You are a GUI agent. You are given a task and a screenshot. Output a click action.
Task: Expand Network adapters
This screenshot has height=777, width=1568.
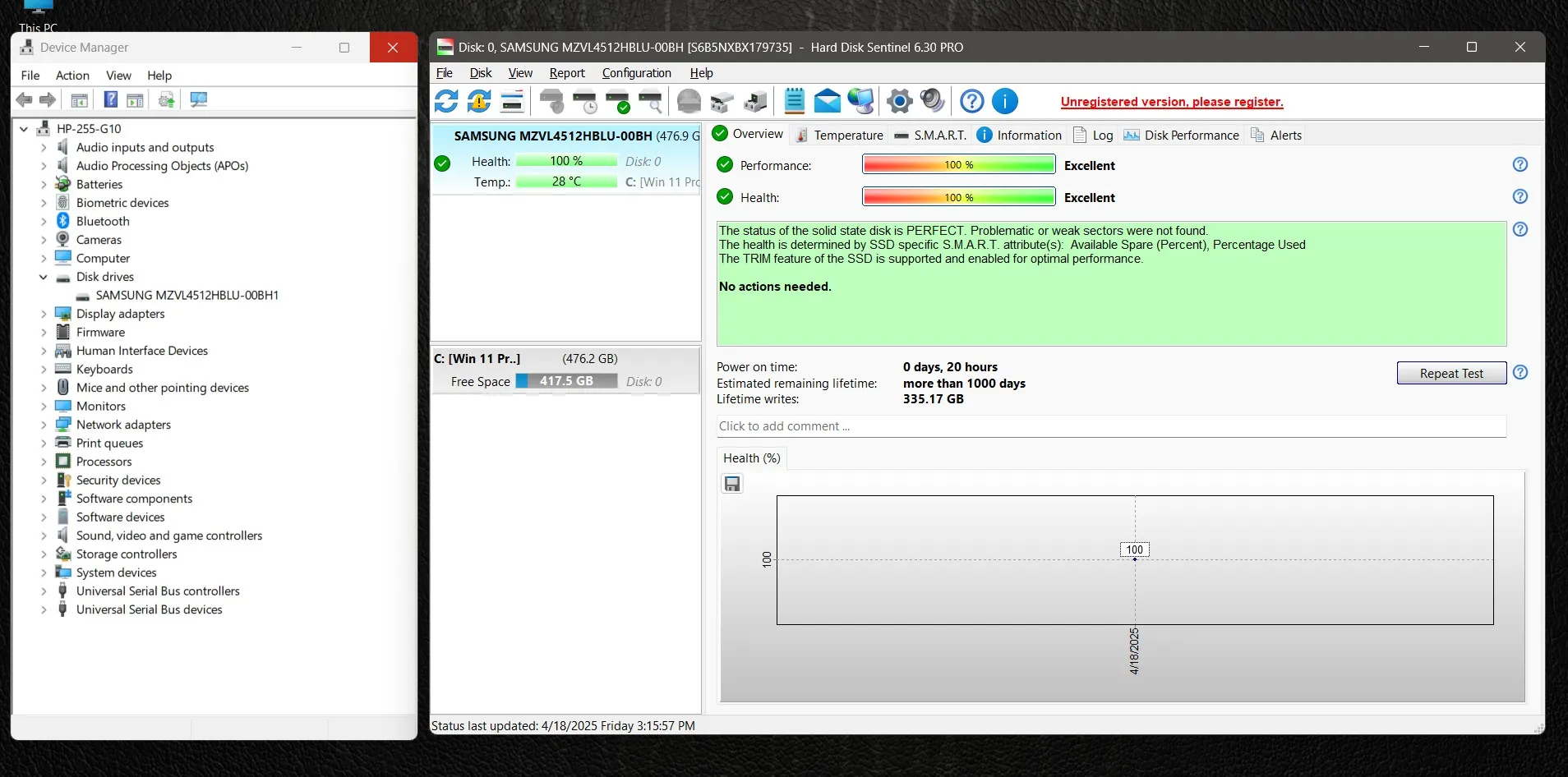44,425
